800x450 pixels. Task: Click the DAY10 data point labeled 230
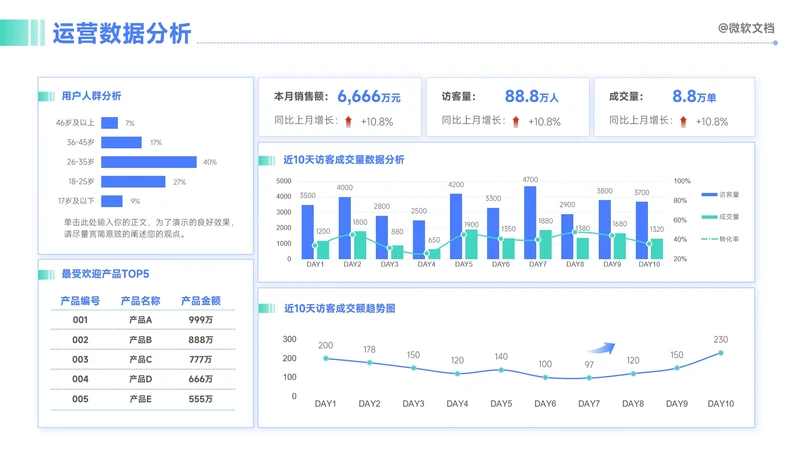(x=721, y=353)
